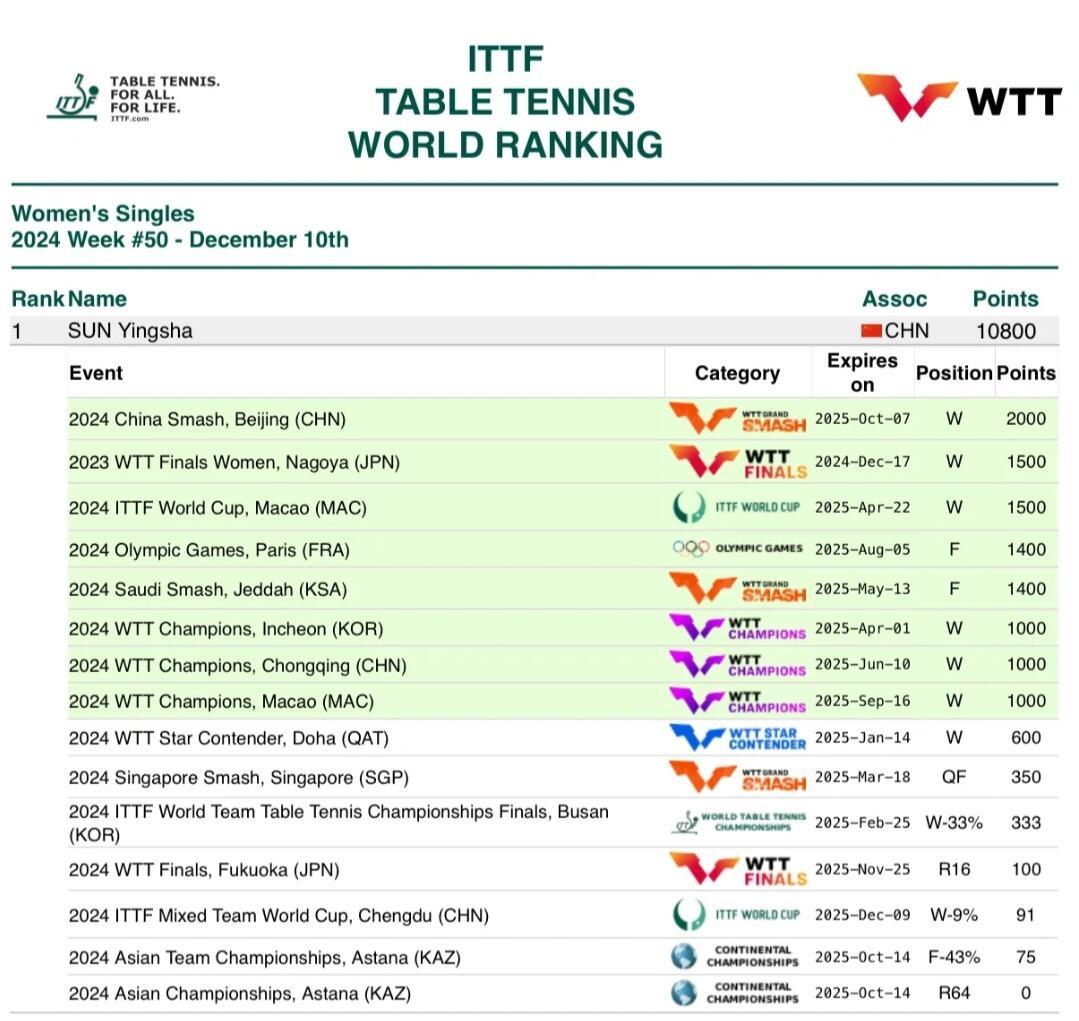Click 2024 Week #50 - December 10th text
1079x1021 pixels.
click(180, 239)
